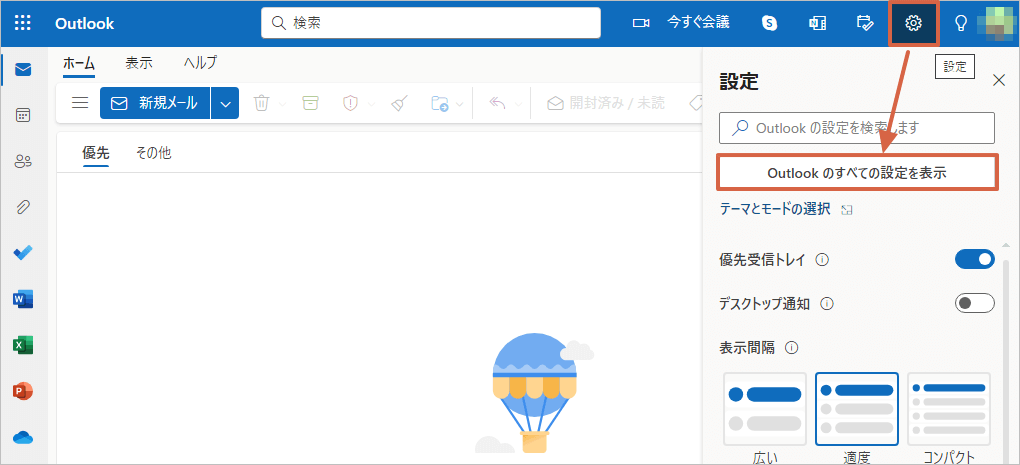Click the tag categorize icon
This screenshot has height=465, width=1020.
(694, 103)
